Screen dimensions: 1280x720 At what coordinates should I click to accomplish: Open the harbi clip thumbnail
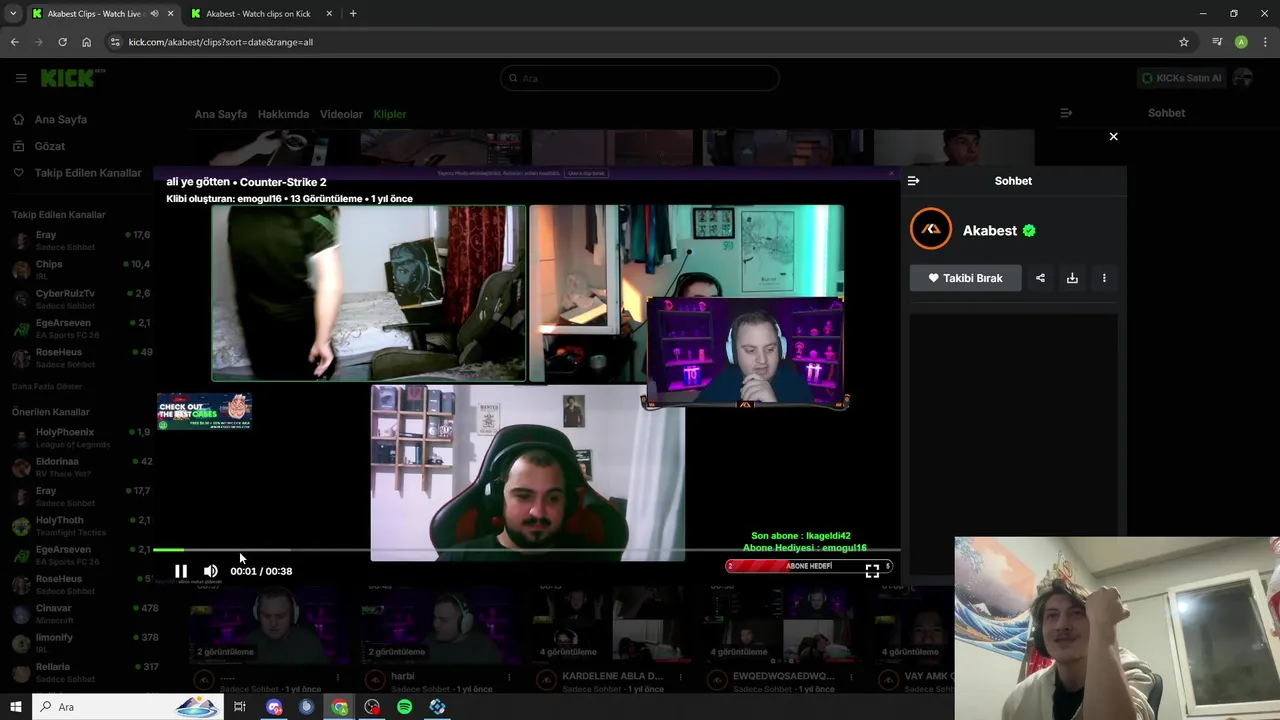click(x=439, y=624)
